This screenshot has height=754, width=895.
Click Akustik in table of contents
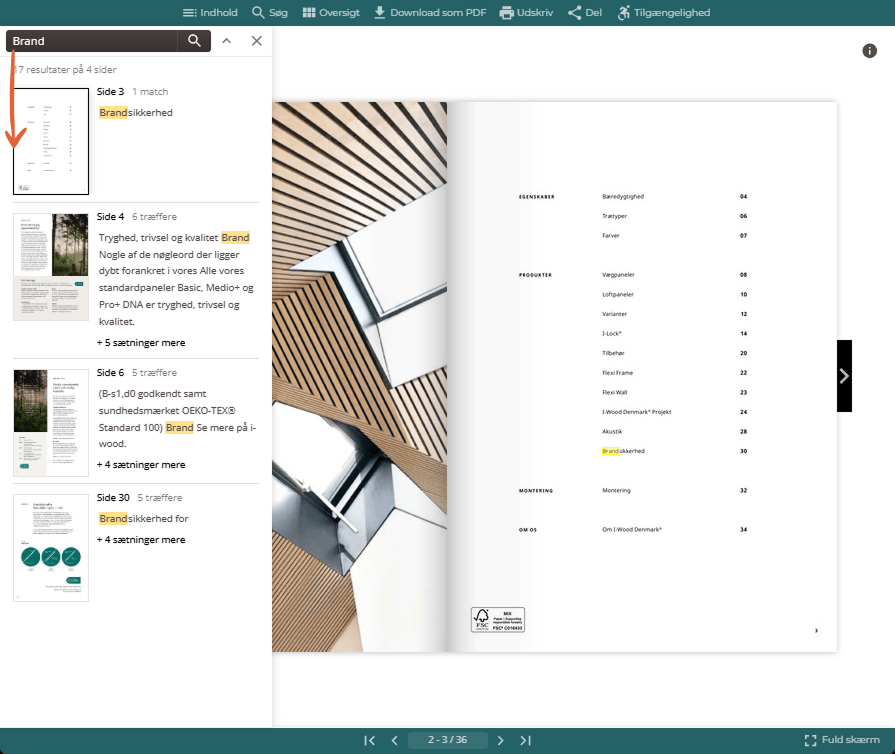(x=612, y=432)
